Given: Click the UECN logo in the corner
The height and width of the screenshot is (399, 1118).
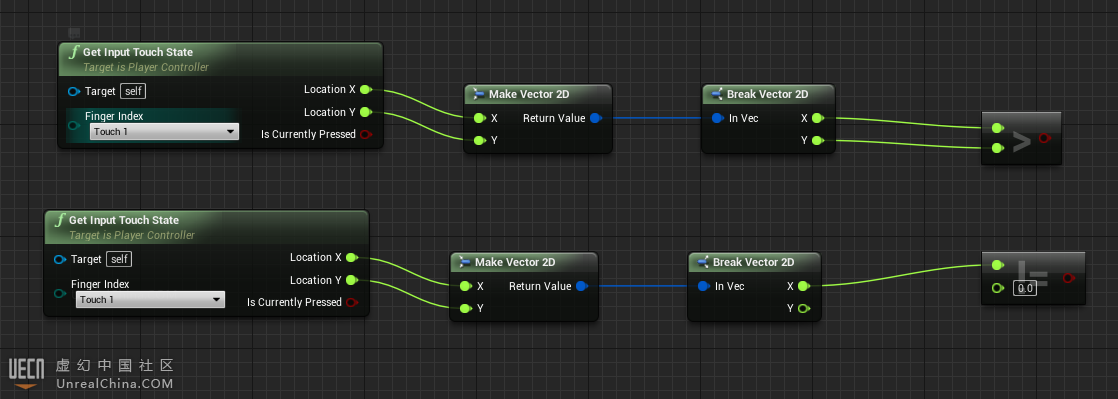Looking at the screenshot, I should pos(26,373).
